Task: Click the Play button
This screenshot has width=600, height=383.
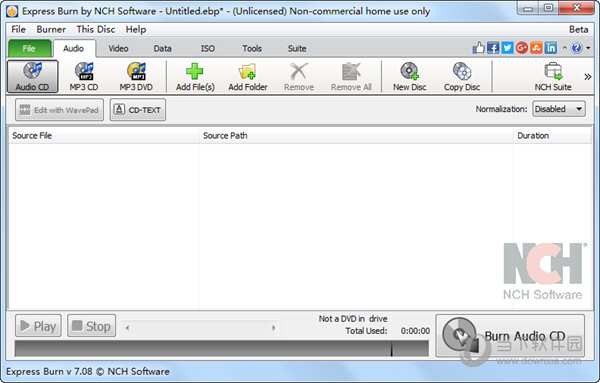Action: click(38, 326)
